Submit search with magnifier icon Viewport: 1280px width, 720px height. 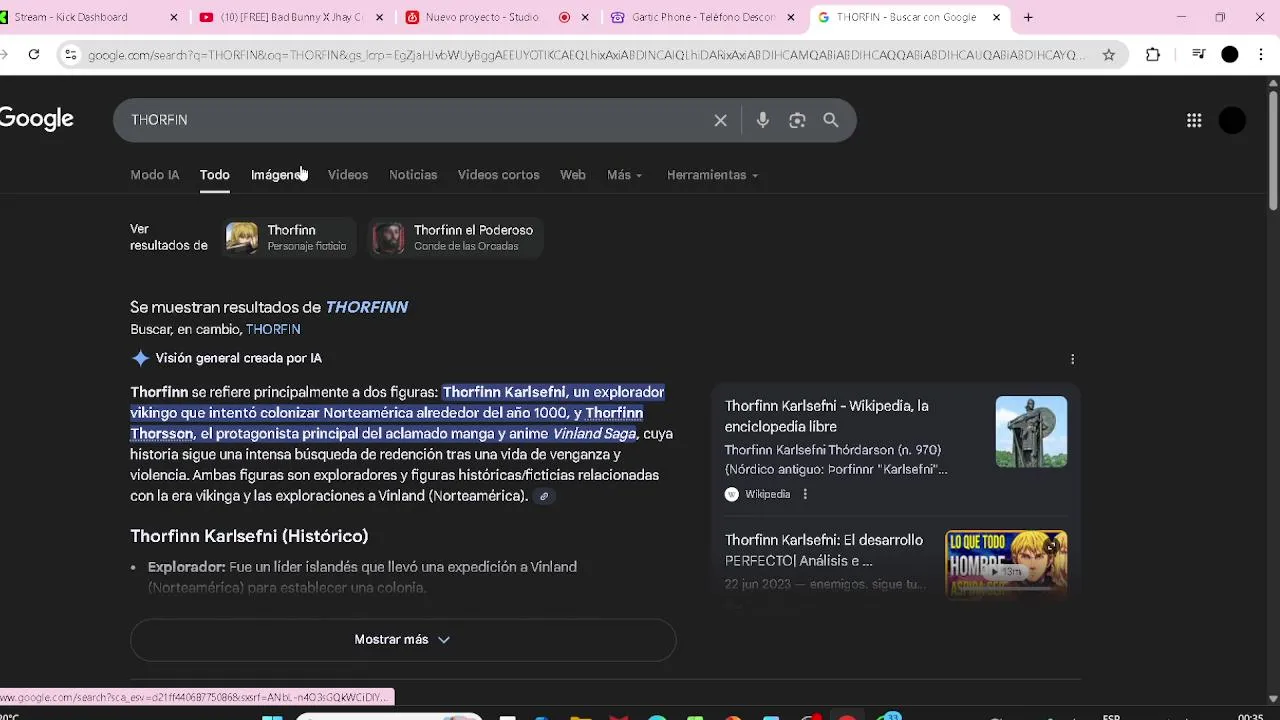(x=831, y=120)
